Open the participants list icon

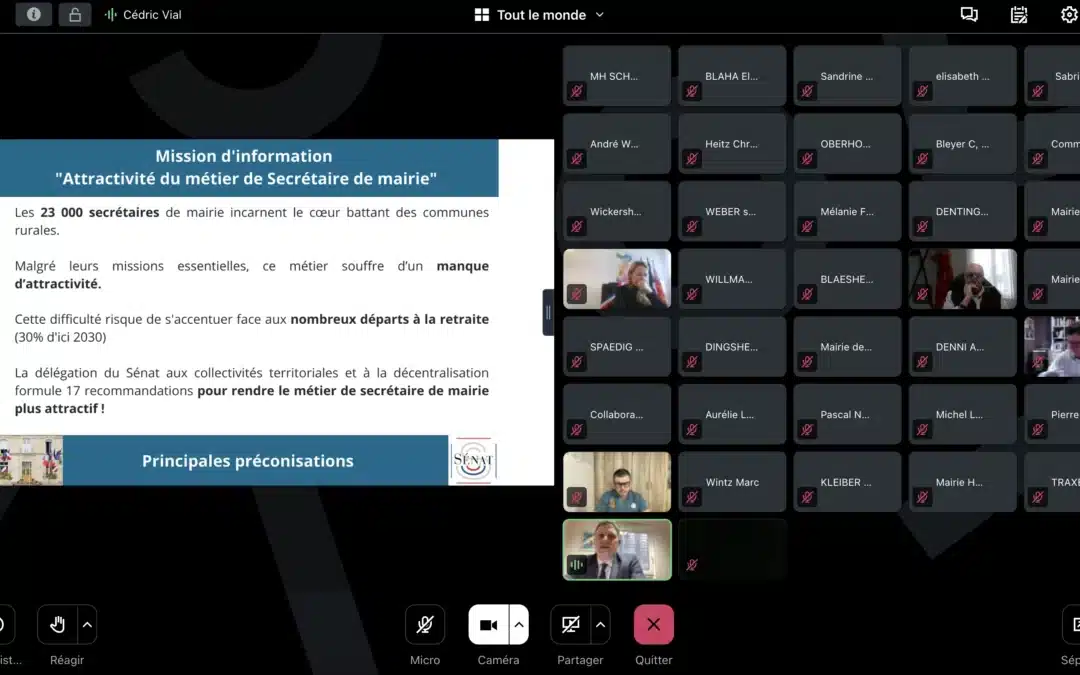point(1019,14)
